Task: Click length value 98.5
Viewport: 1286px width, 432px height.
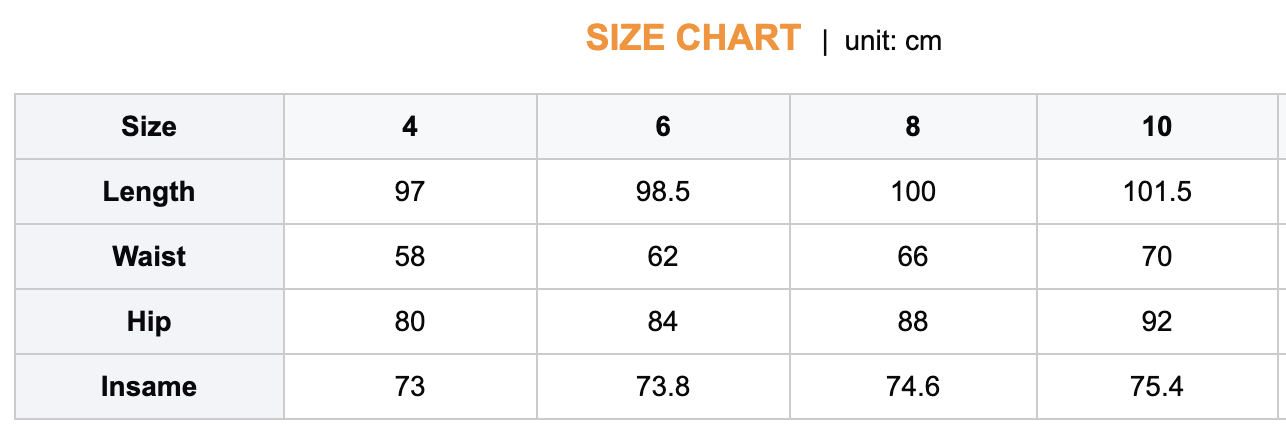Action: [x=663, y=192]
